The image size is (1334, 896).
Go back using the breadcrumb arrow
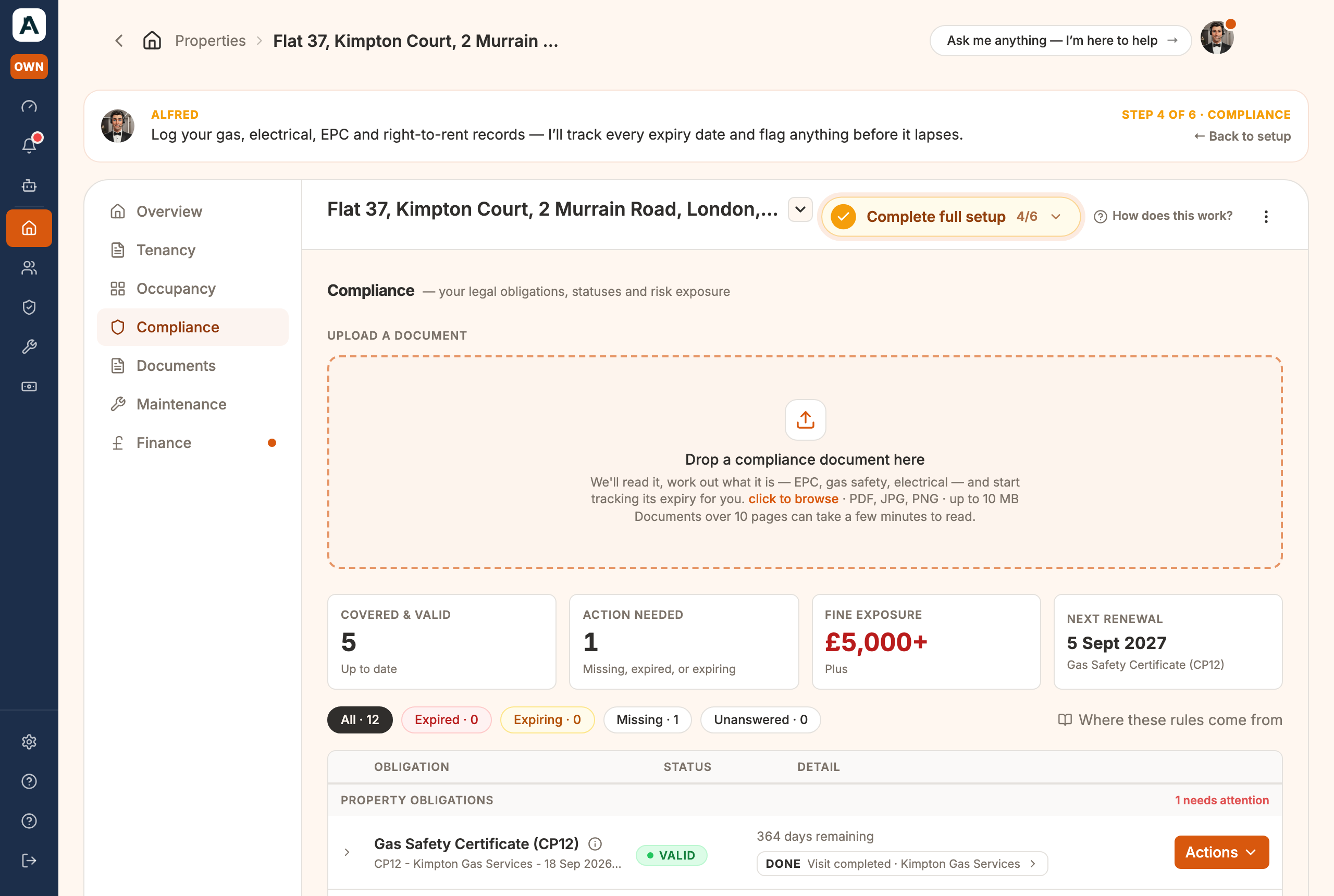coord(119,41)
